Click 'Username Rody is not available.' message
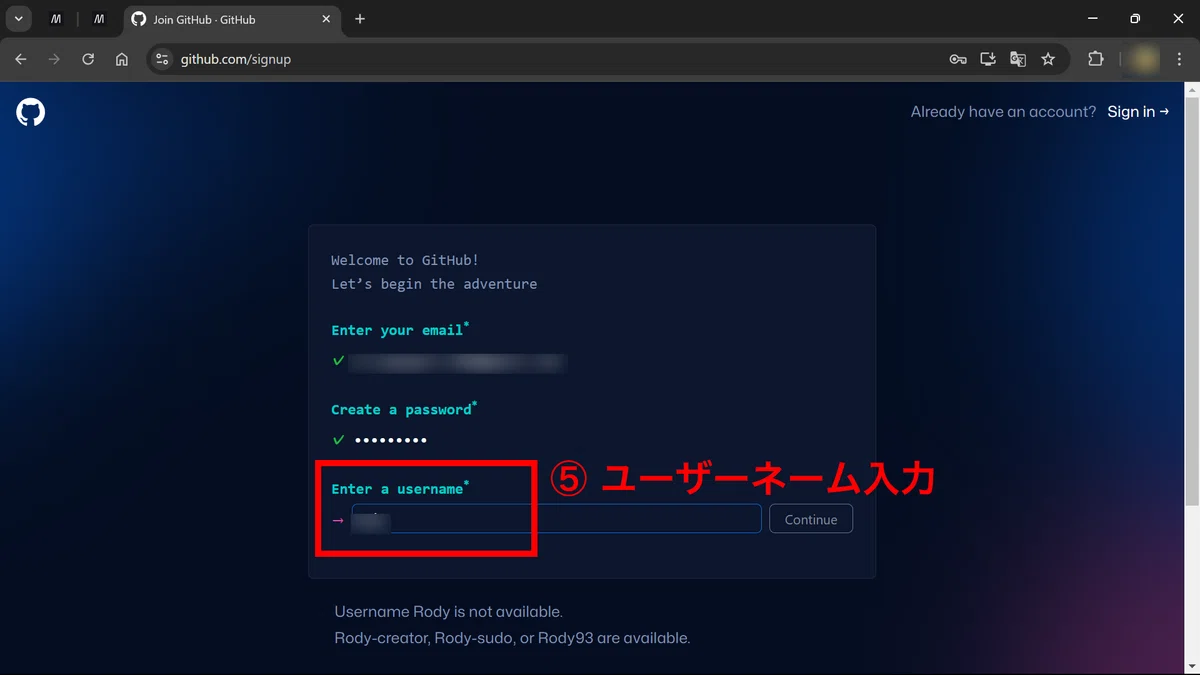The height and width of the screenshot is (675, 1200). pyautogui.click(x=448, y=611)
